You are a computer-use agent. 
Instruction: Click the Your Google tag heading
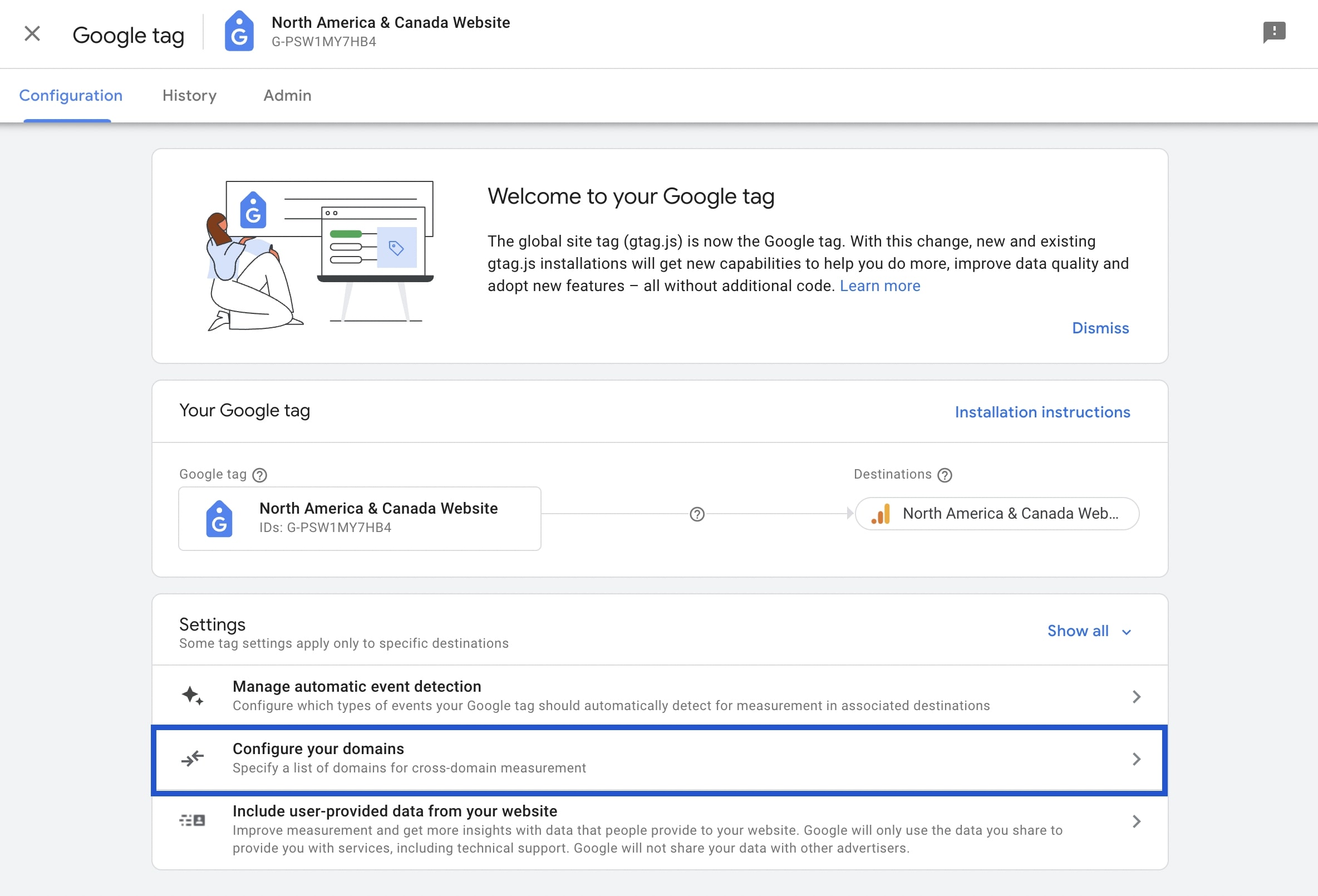click(x=244, y=411)
